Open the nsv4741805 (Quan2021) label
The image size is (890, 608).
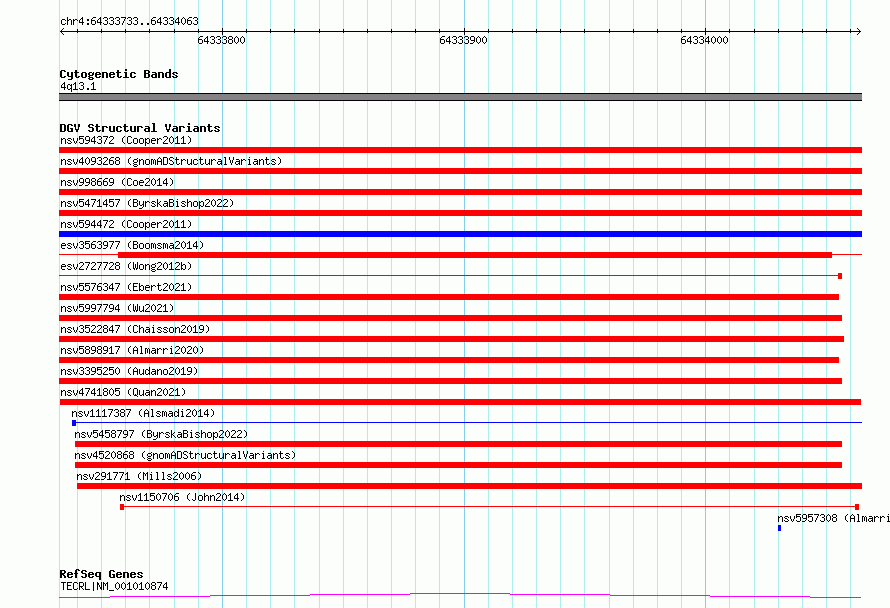click(123, 392)
